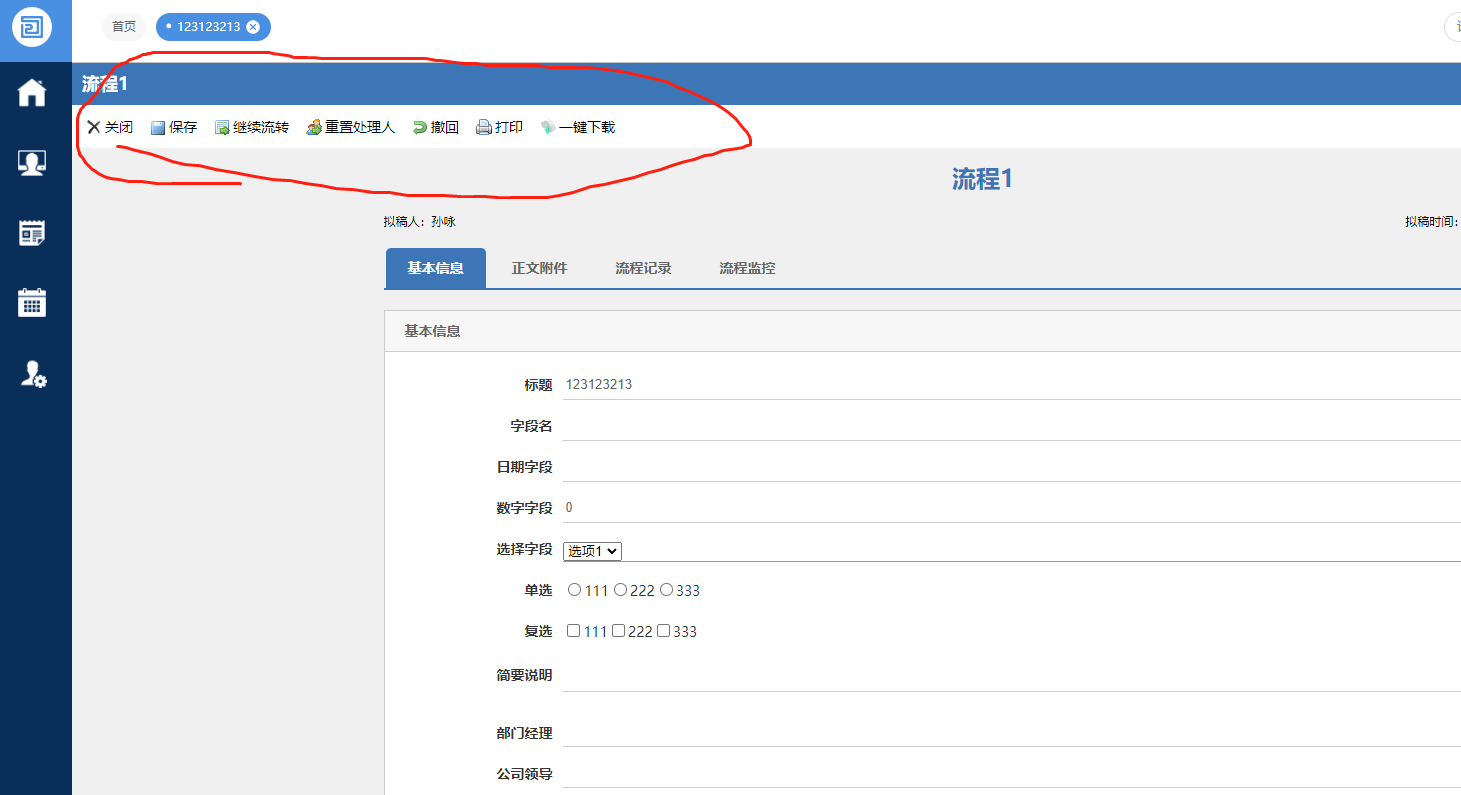
Task: Pick the 333 radio option under 单选
Action: point(666,590)
